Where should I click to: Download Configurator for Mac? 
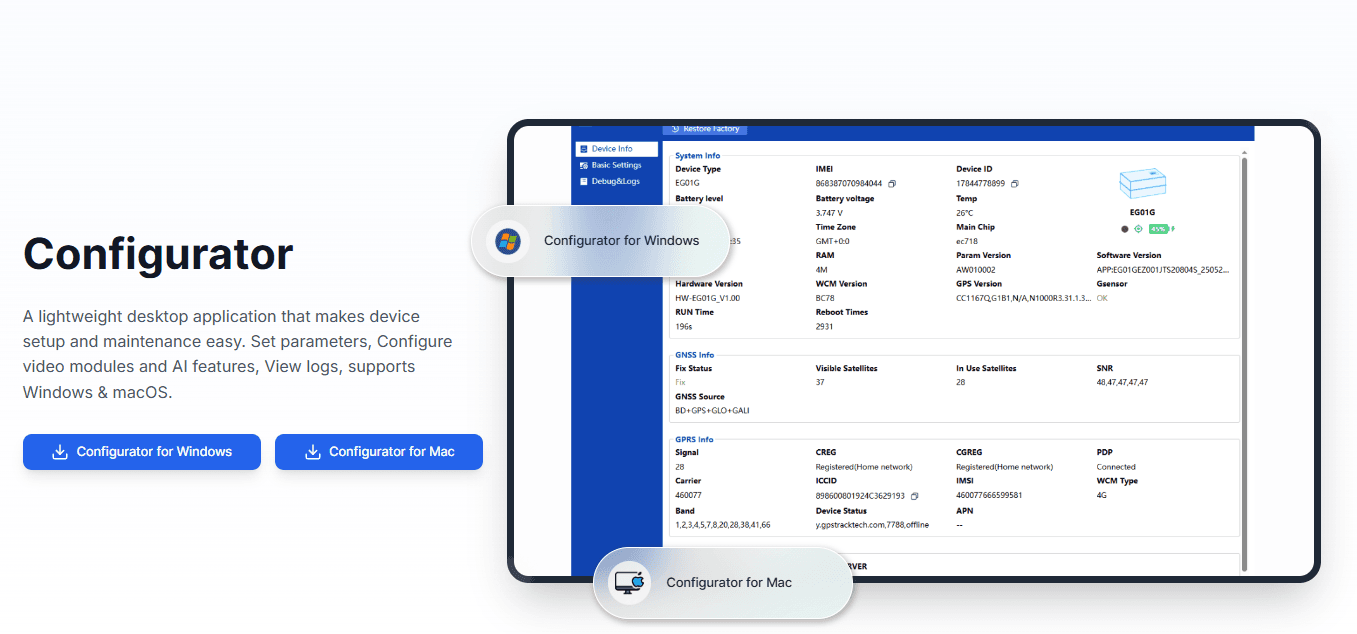click(x=379, y=452)
